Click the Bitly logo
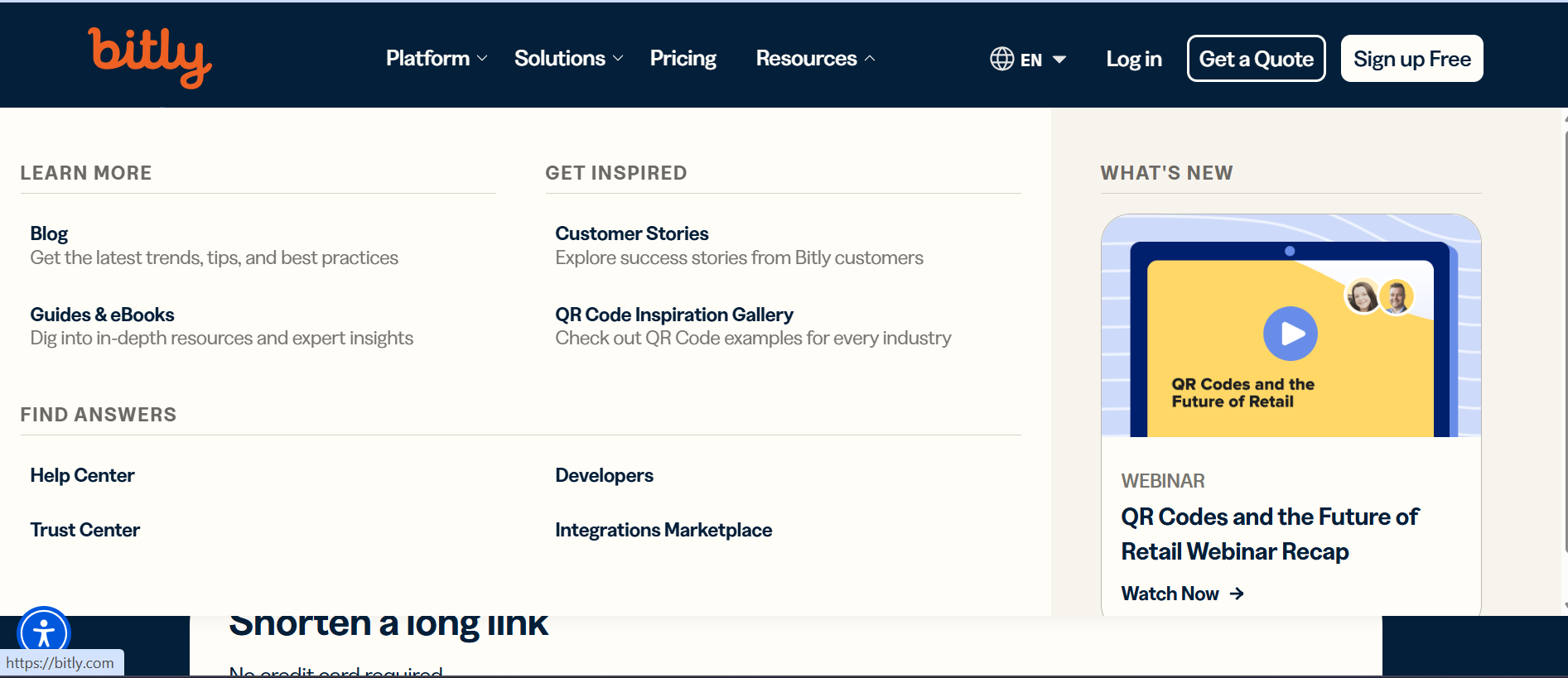 point(150,58)
